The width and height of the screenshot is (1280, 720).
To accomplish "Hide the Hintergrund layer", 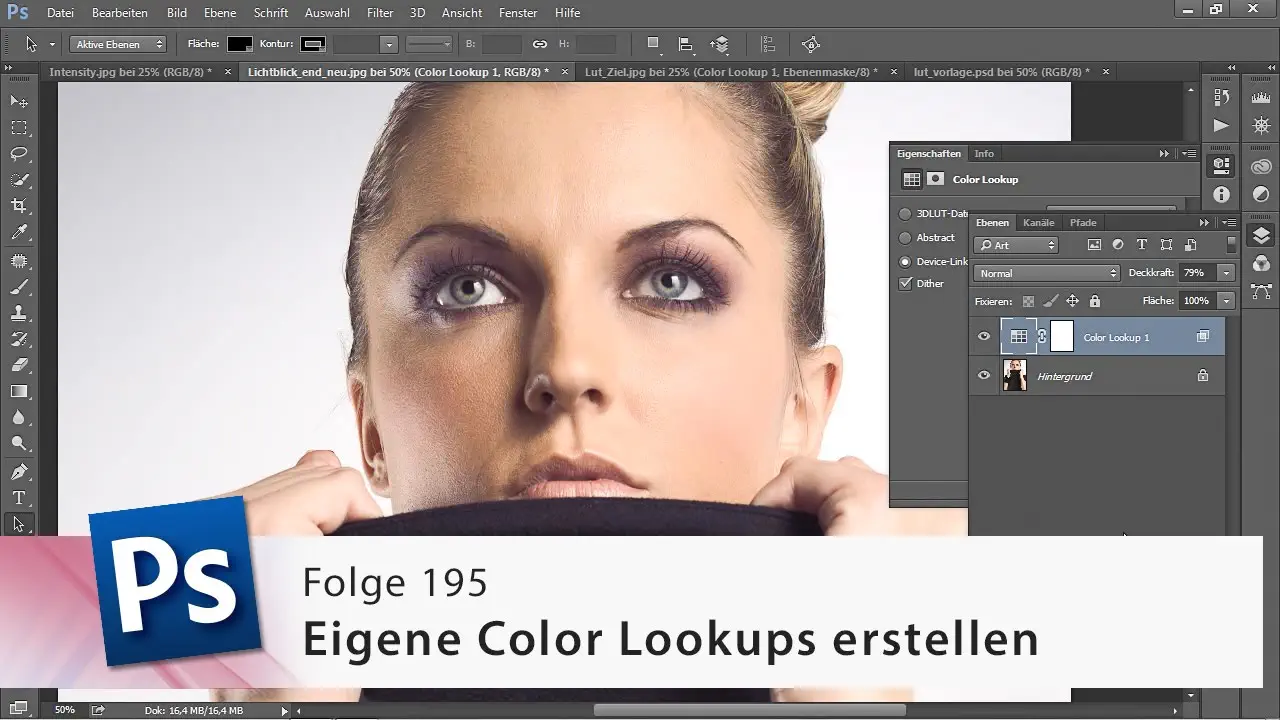I will point(985,375).
